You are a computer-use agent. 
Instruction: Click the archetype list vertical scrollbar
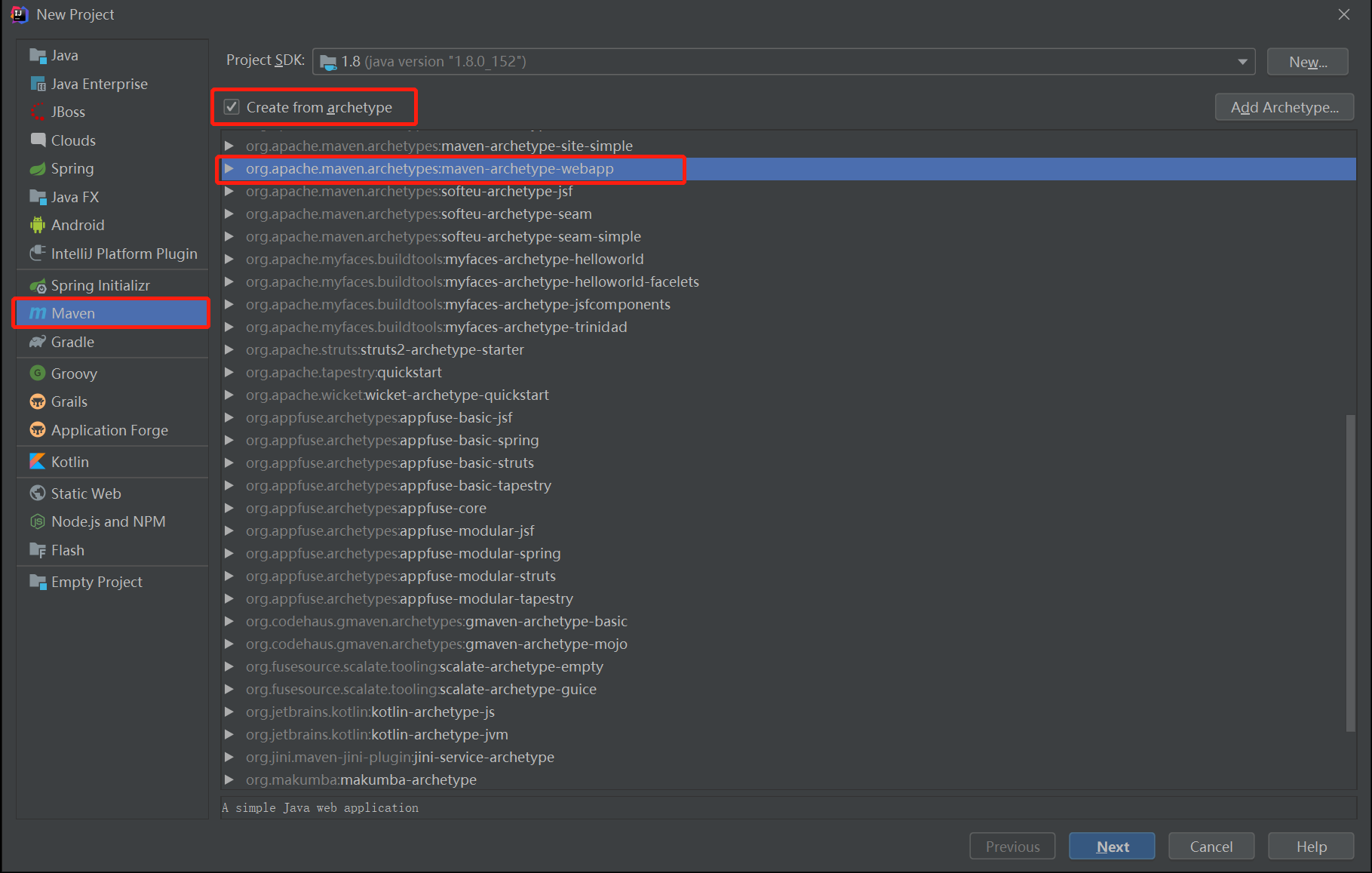[1350, 573]
